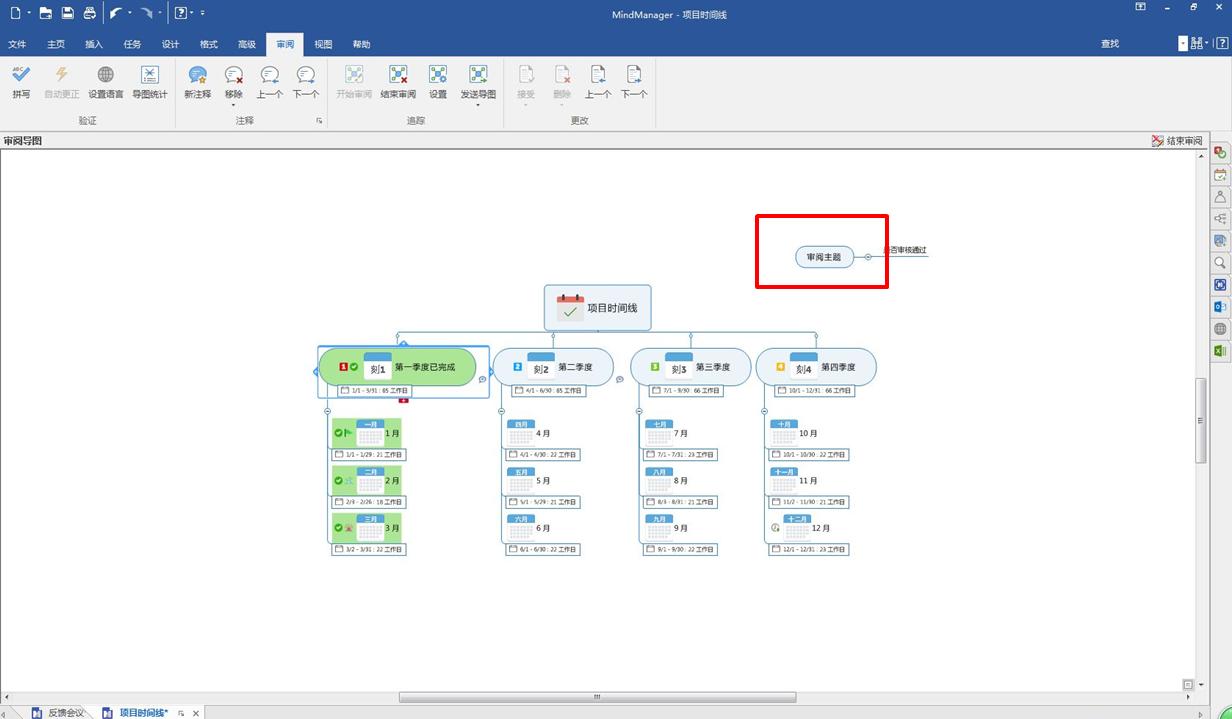Open 设置语言 language settings
Image resolution: width=1232 pixels, height=719 pixels.
pyautogui.click(x=105, y=81)
